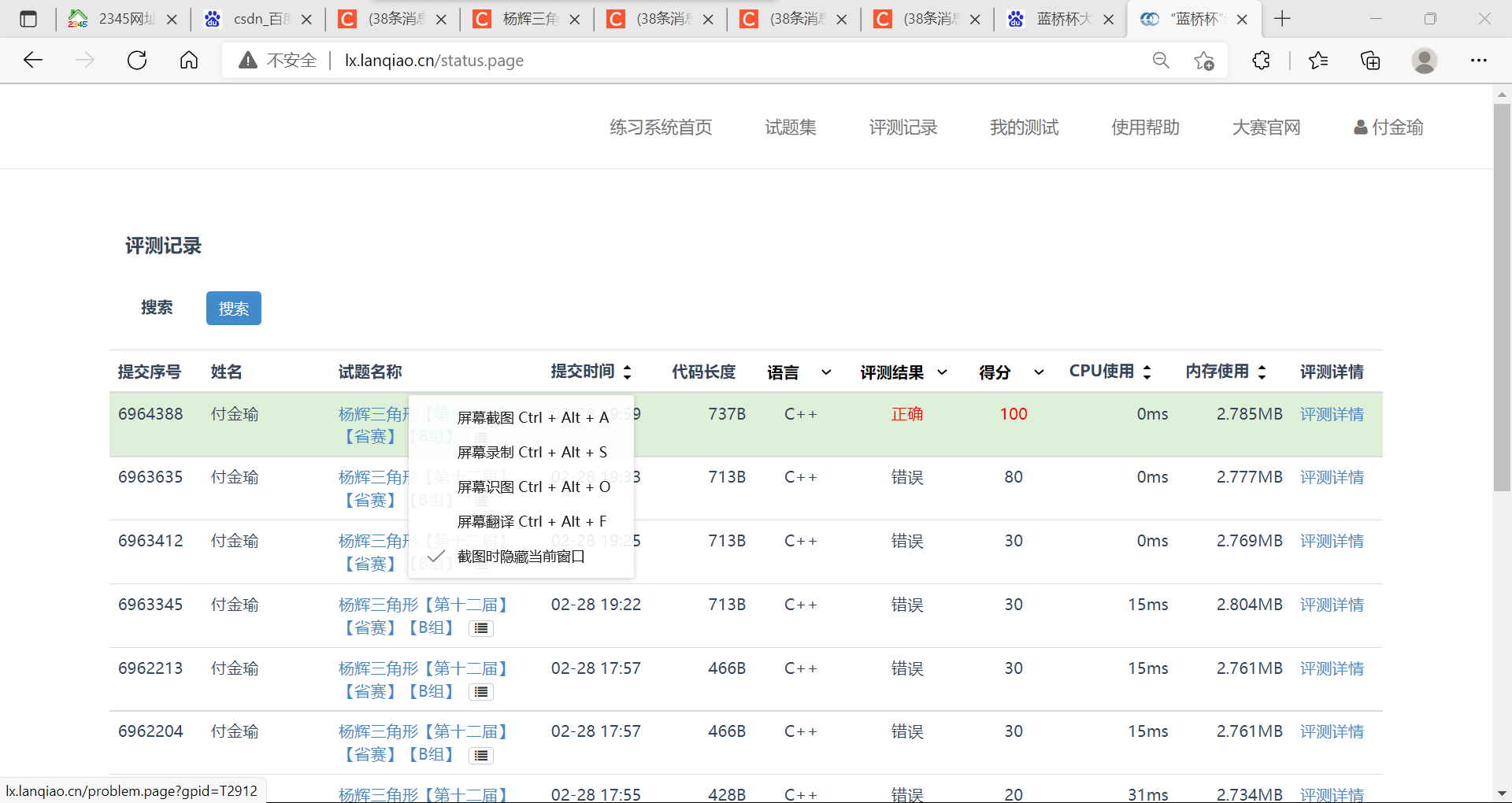This screenshot has width=1512, height=803.
Task: Sort by 提交时间 column arrows
Action: pos(628,372)
